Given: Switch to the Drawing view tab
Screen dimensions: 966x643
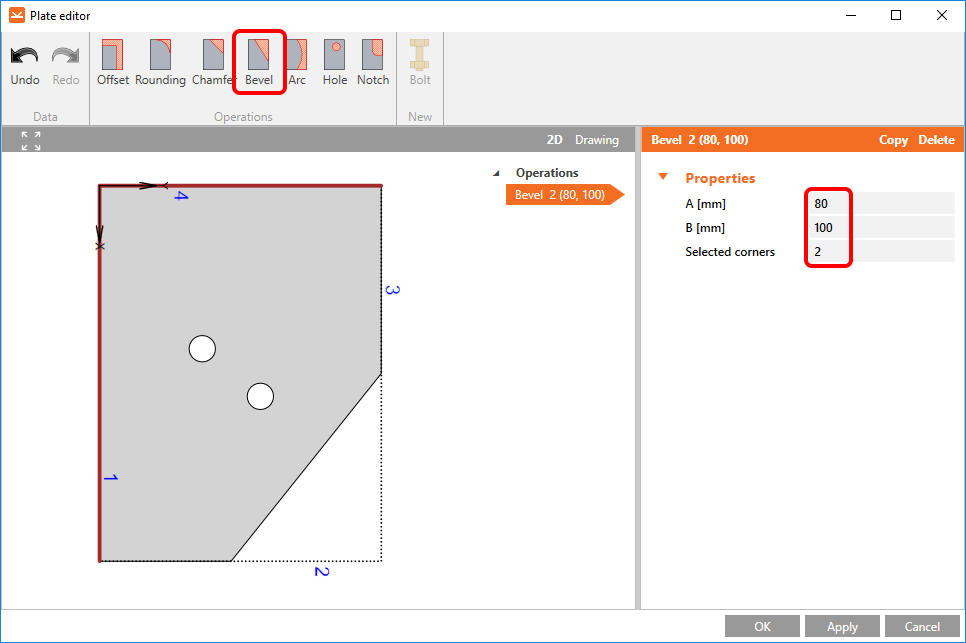Looking at the screenshot, I should 596,140.
